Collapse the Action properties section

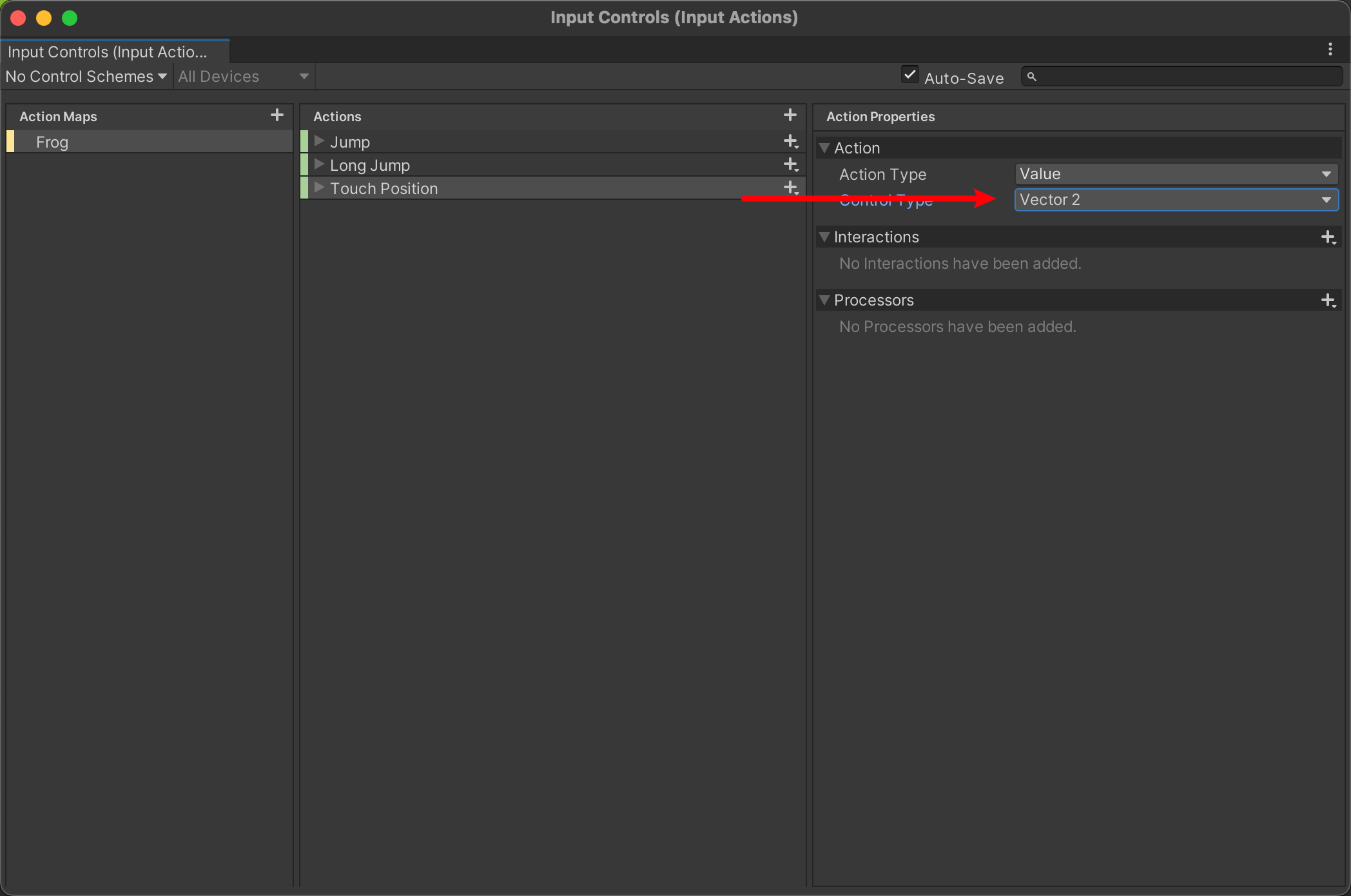click(824, 148)
